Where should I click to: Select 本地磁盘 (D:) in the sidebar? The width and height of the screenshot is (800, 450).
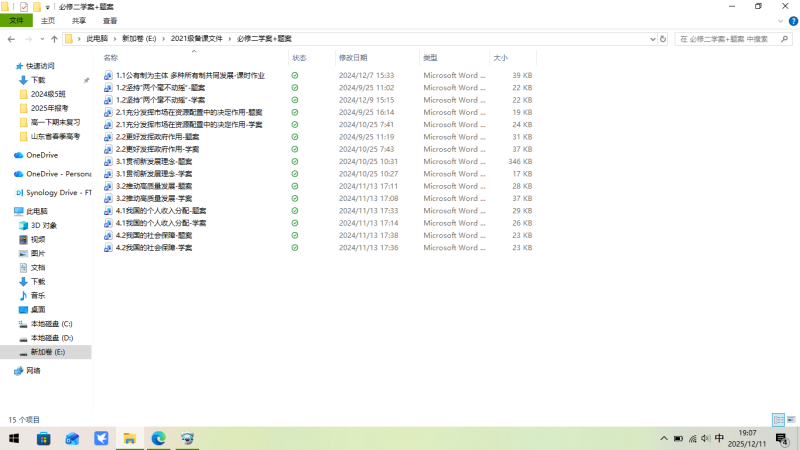point(51,338)
